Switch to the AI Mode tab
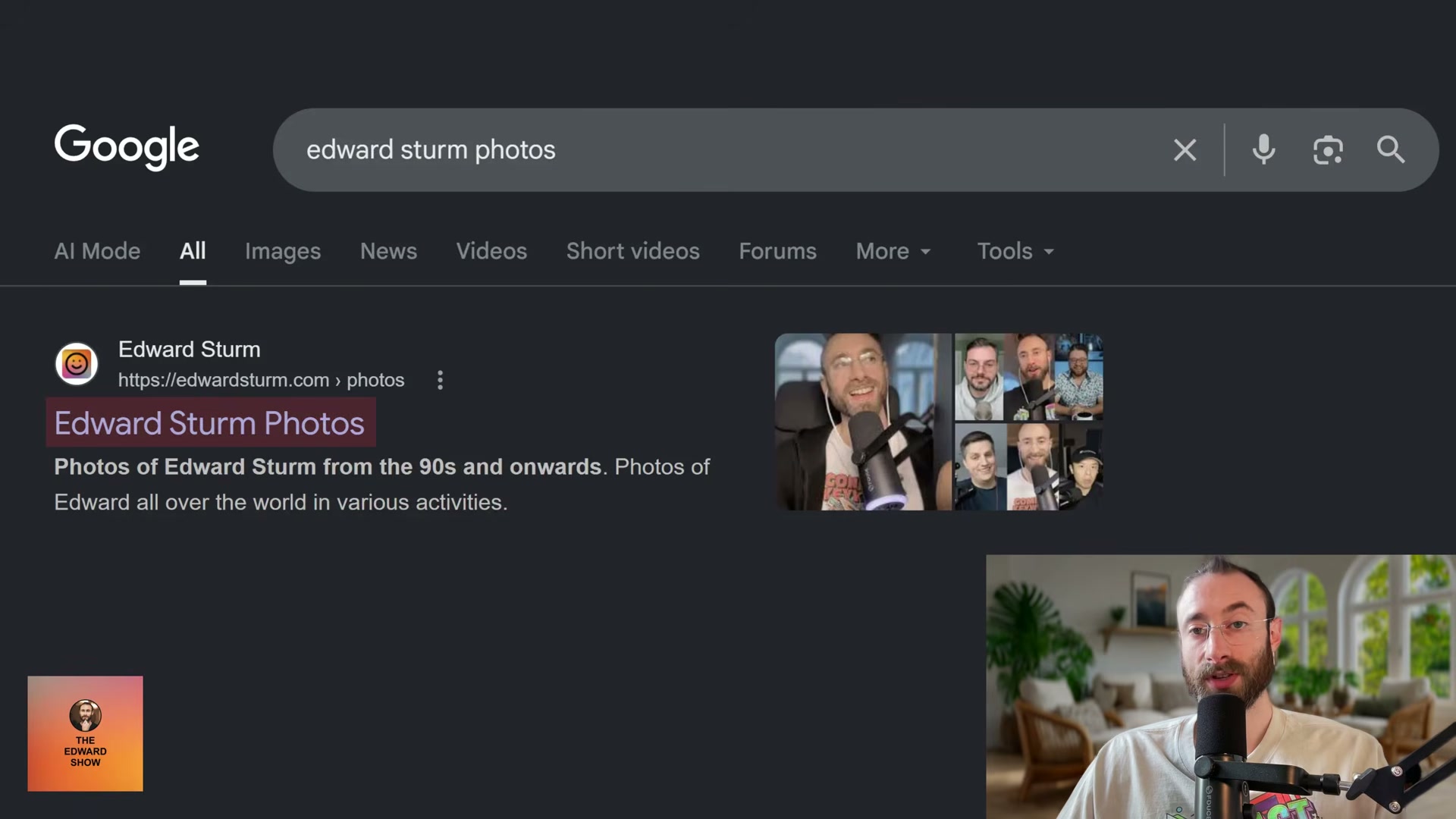The width and height of the screenshot is (1456, 819). coord(97,251)
